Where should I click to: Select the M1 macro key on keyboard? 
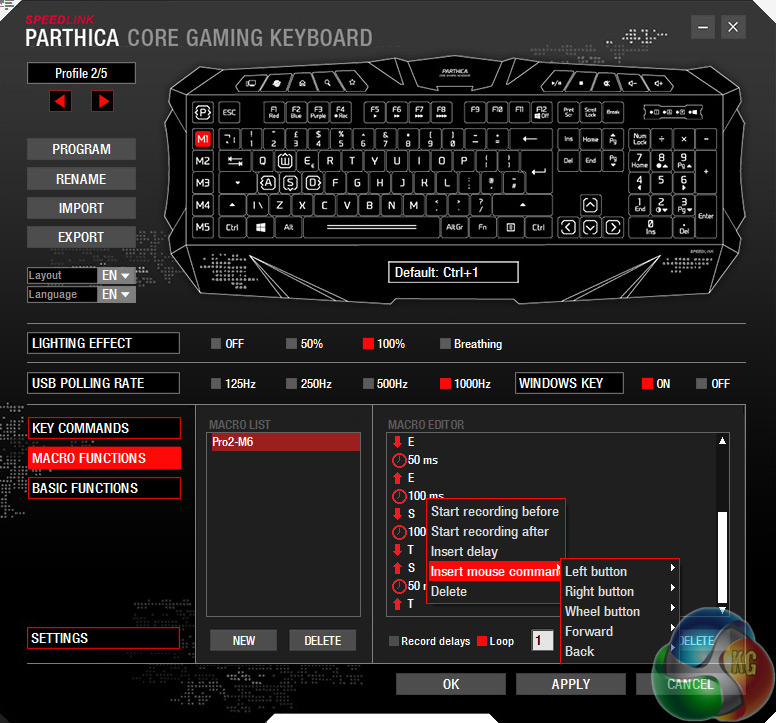click(203, 139)
